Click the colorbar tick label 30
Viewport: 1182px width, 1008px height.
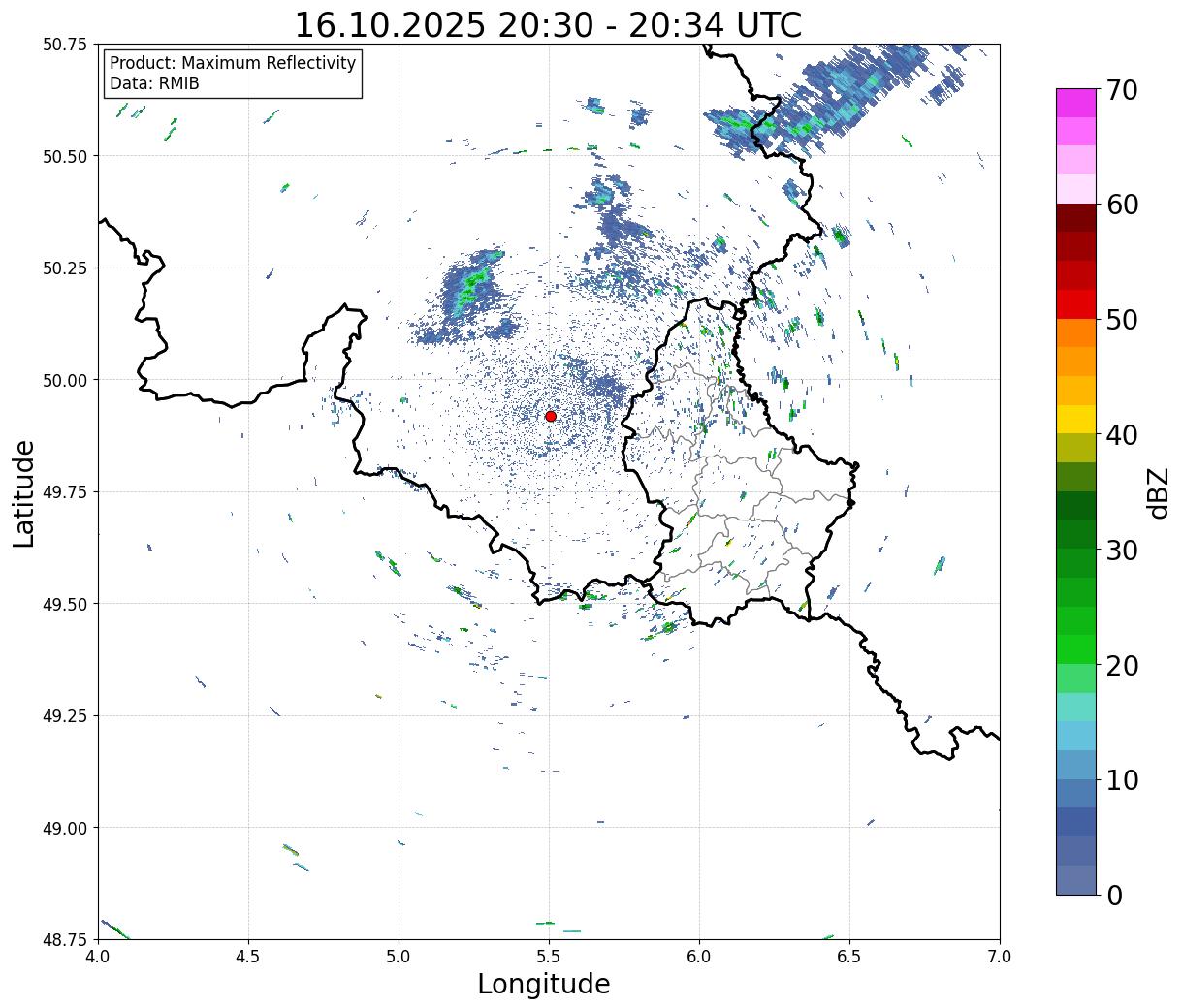(x=1122, y=551)
